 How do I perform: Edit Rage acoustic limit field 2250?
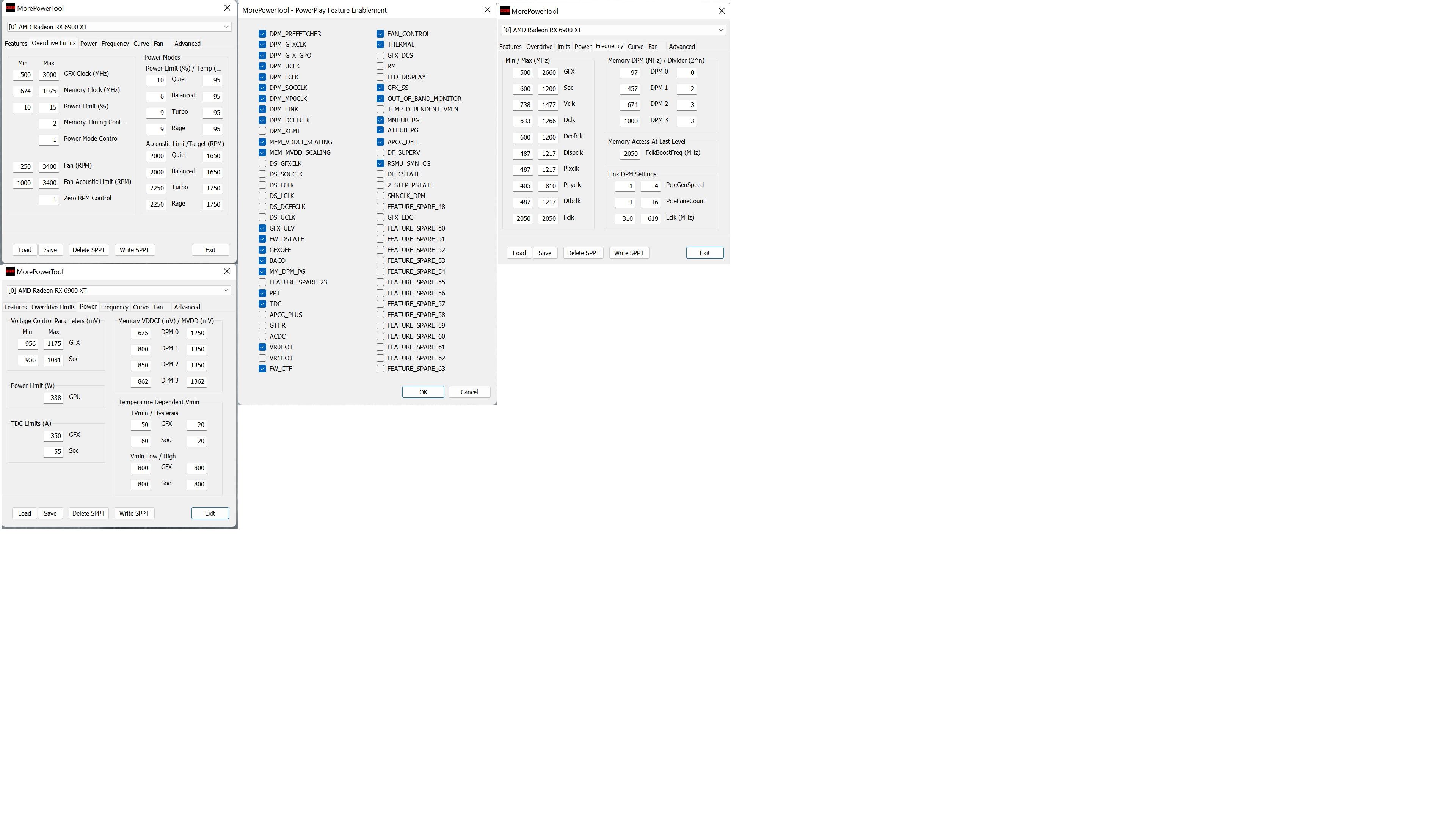tap(156, 204)
